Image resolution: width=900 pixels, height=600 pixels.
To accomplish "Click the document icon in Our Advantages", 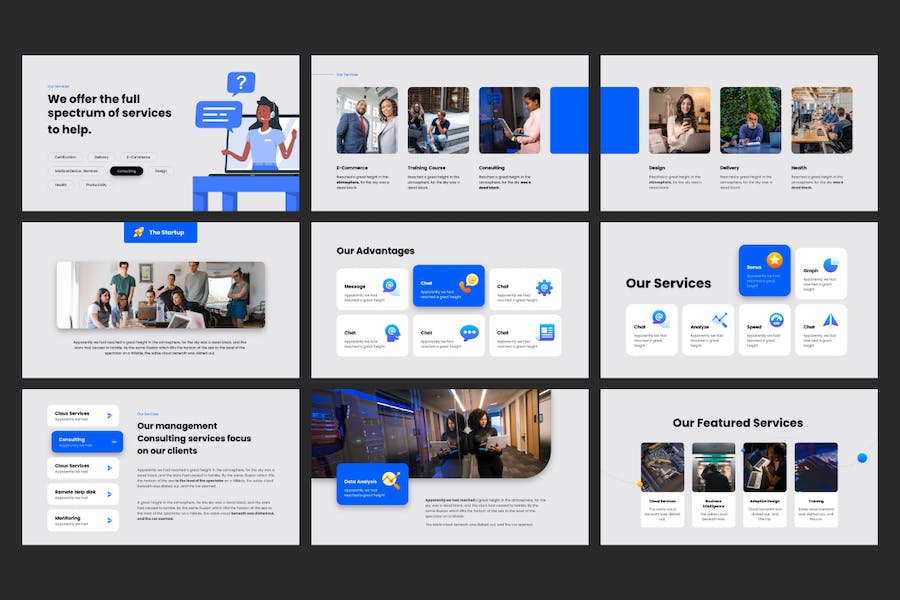I will point(546,333).
